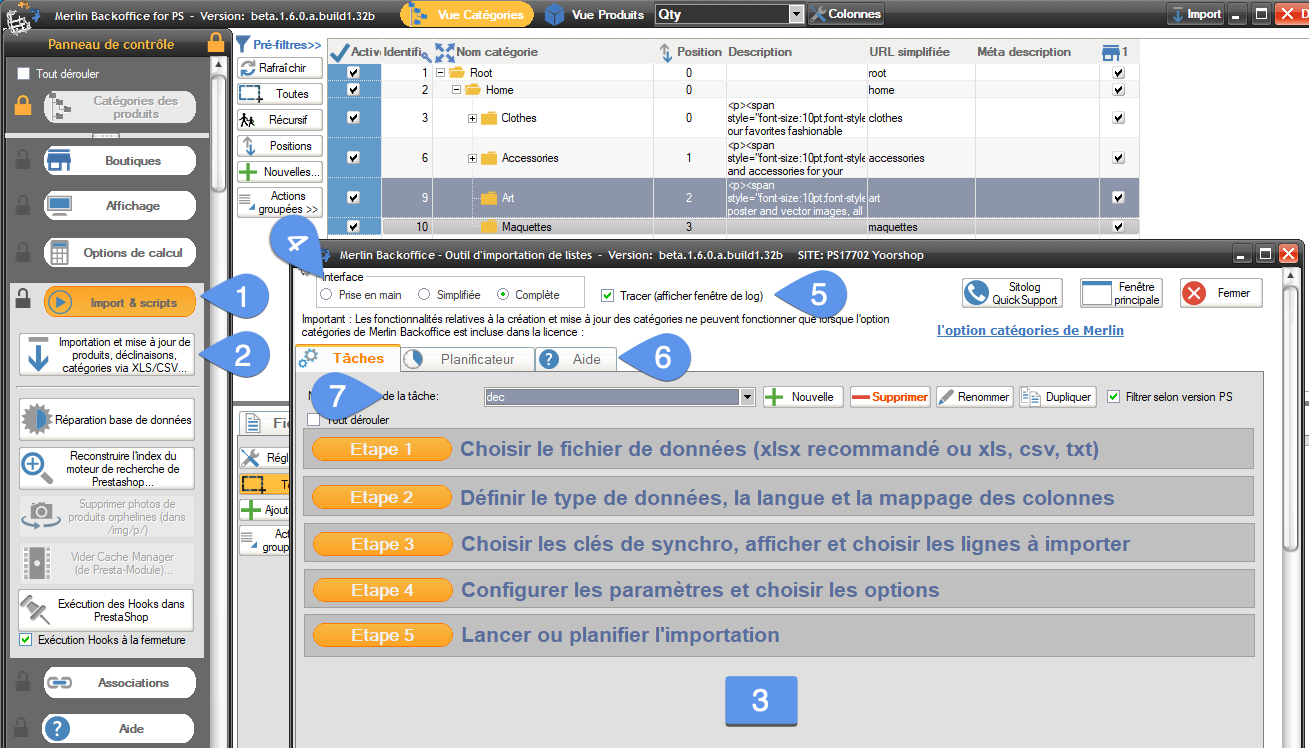The image size is (1309, 748).
Task: Select the Simplifiée interface radio button
Action: coord(424,295)
